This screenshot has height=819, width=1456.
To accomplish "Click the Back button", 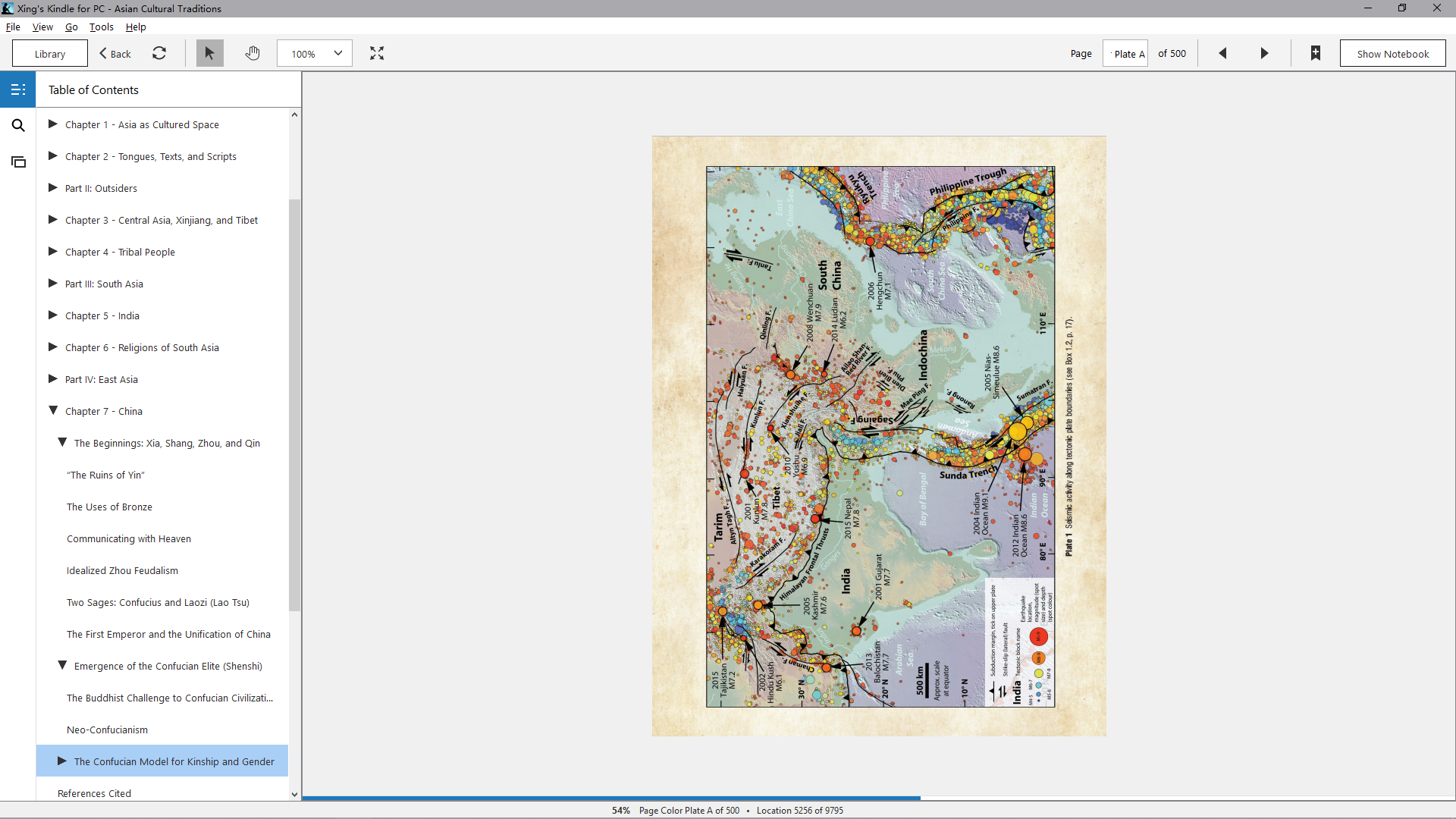I will pos(115,54).
